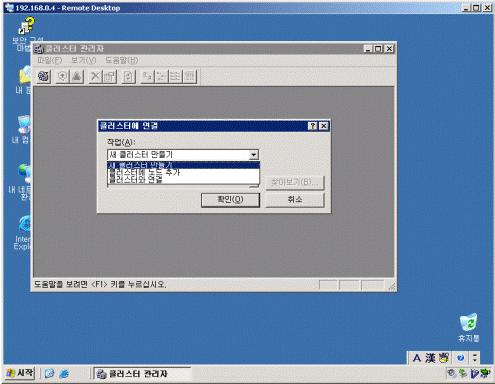Open the 도움말(H) menu

[x=121, y=60]
